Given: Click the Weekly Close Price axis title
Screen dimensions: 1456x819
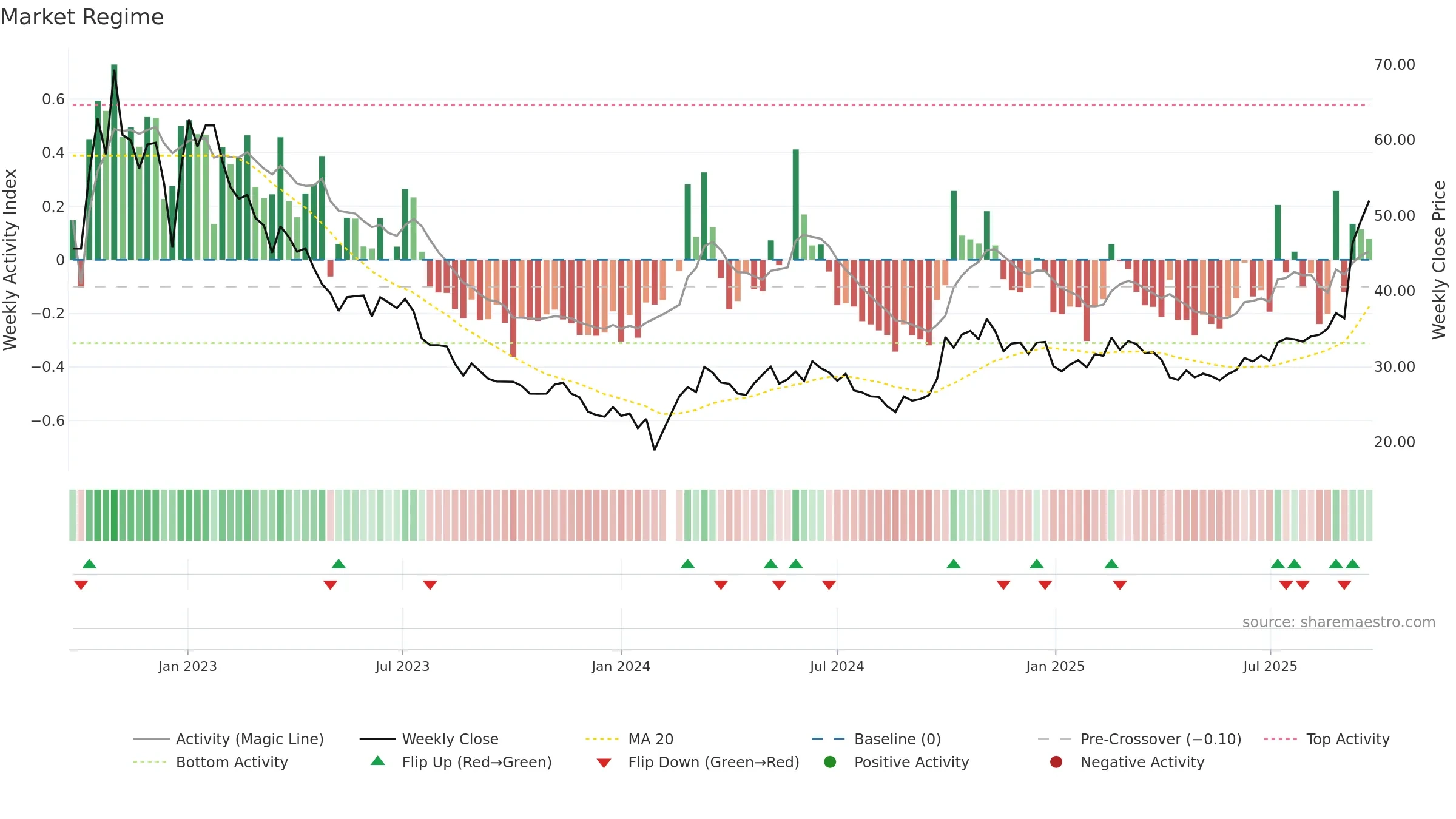Looking at the screenshot, I should tap(1439, 260).
